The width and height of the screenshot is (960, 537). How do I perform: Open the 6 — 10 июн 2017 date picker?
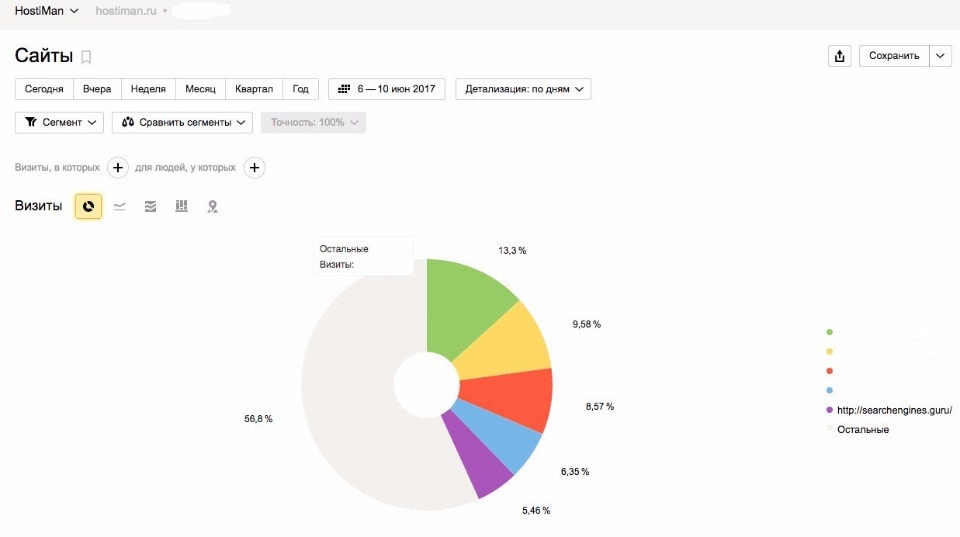[x=387, y=89]
